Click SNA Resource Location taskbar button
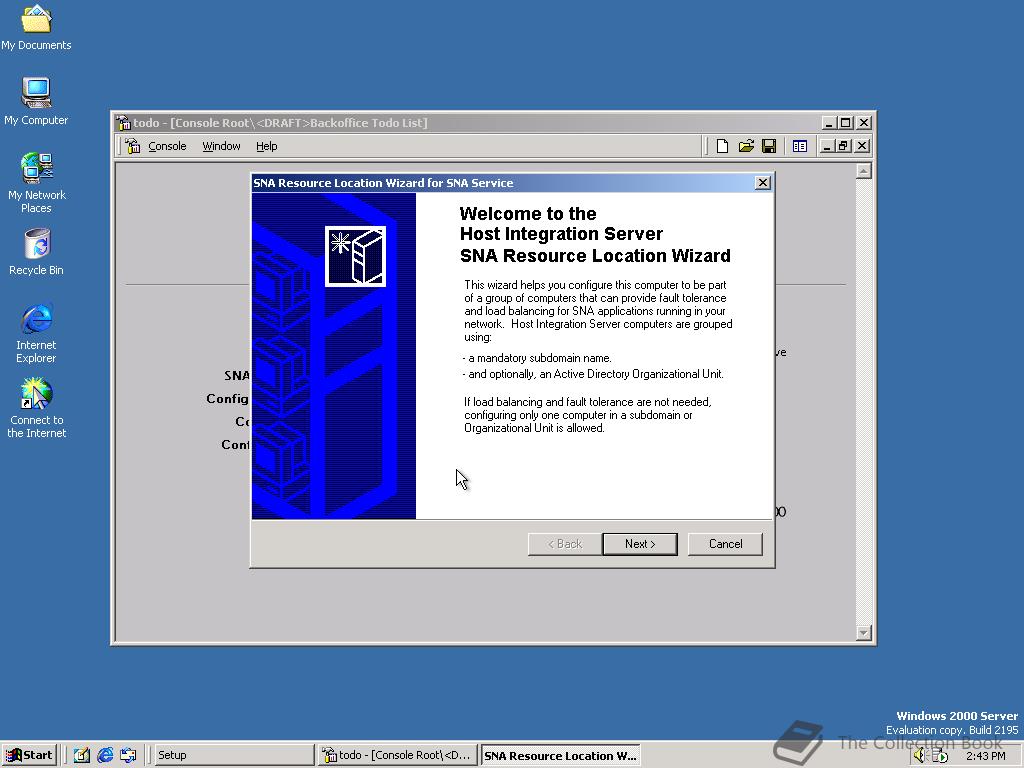Image resolution: width=1024 pixels, height=768 pixels. coord(560,756)
